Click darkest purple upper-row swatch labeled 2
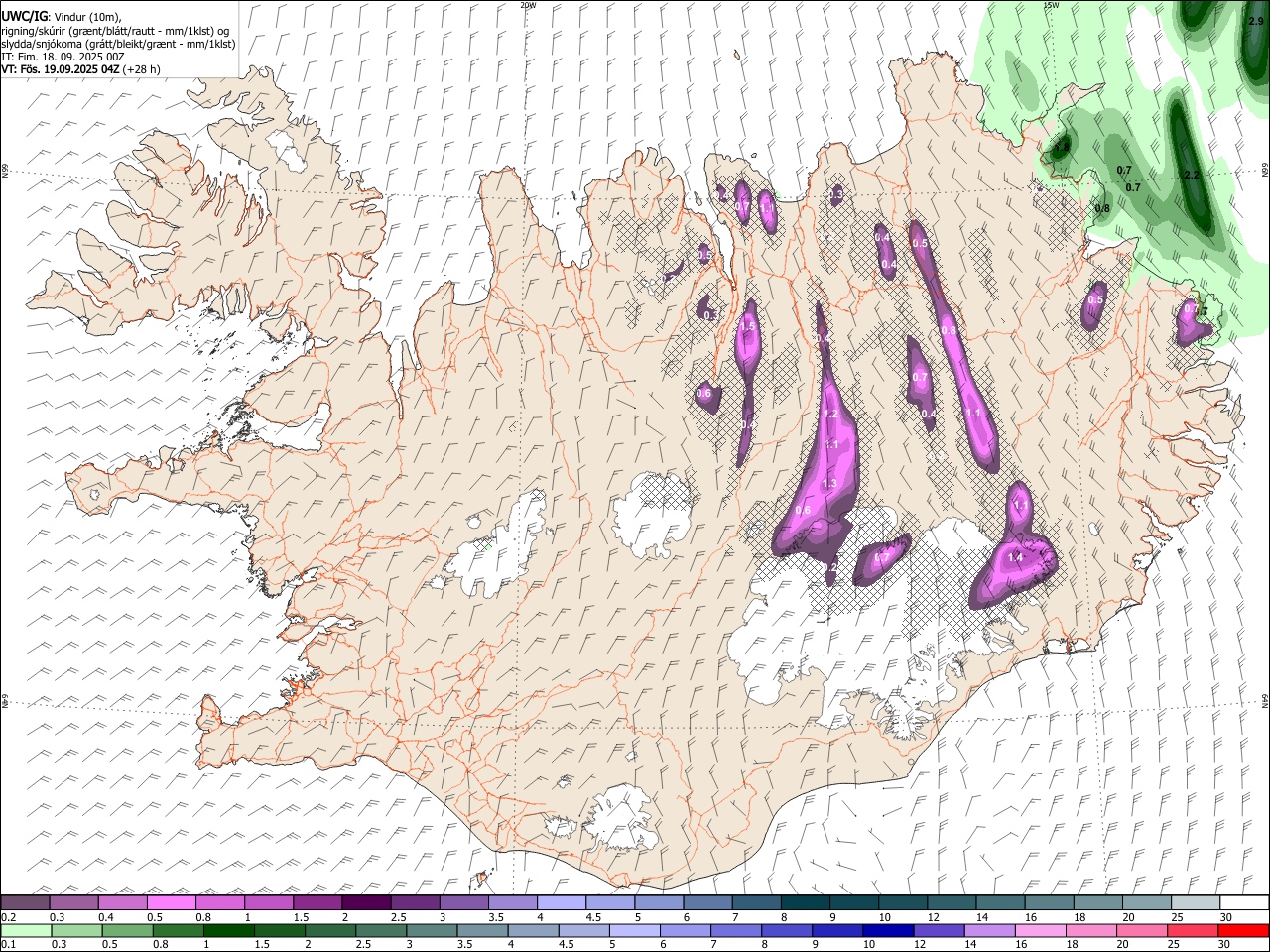The image size is (1270, 952). (x=366, y=902)
